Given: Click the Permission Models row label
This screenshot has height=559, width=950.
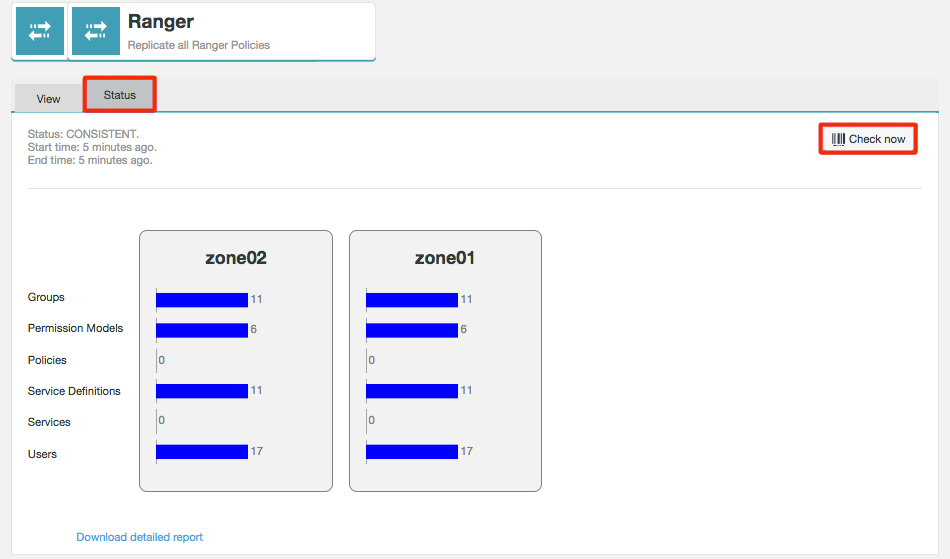Looking at the screenshot, I should pyautogui.click(x=75, y=328).
